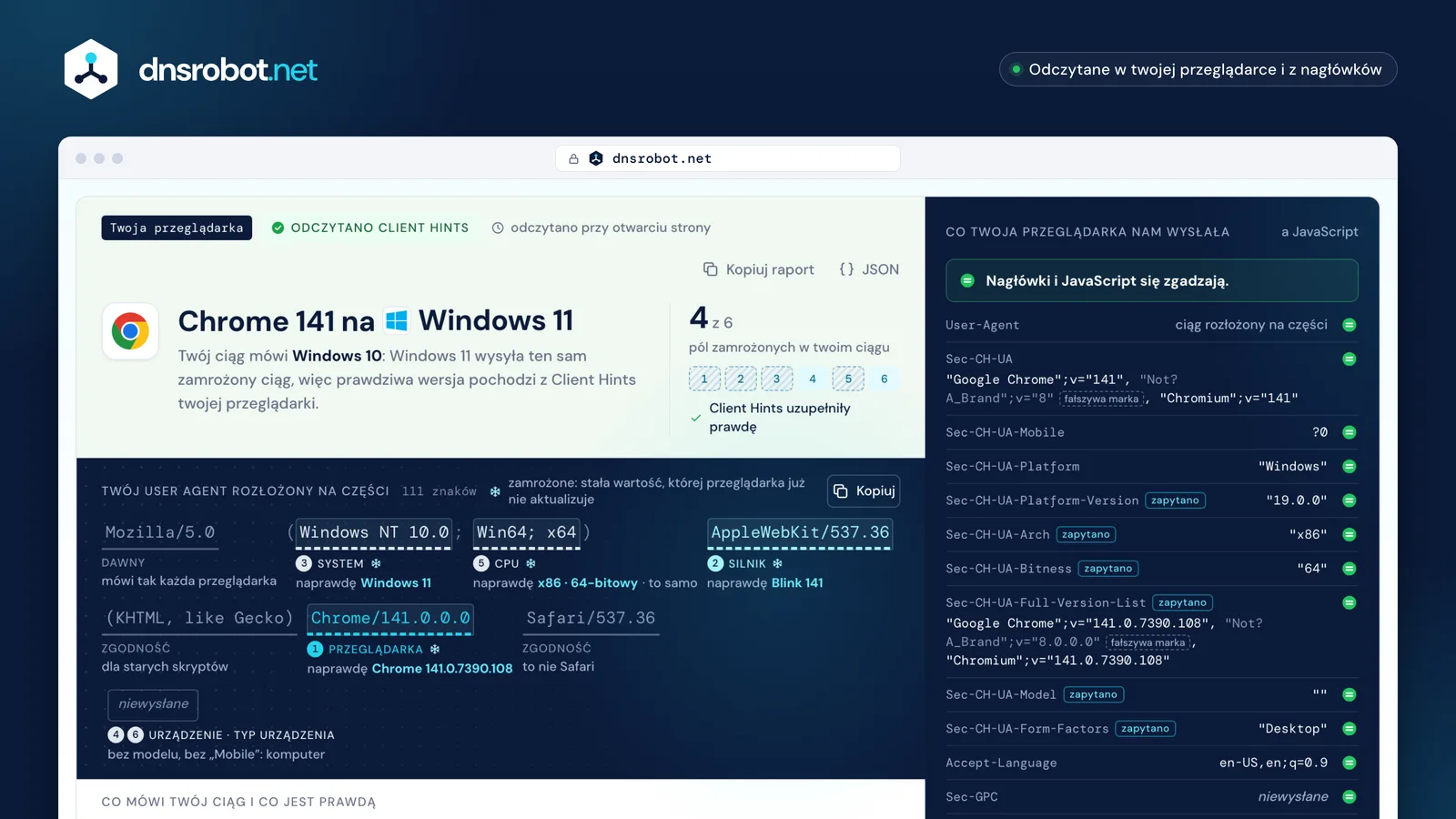Image resolution: width=1456 pixels, height=819 pixels.
Task: Click the a JavaScript column header
Action: (x=1319, y=232)
